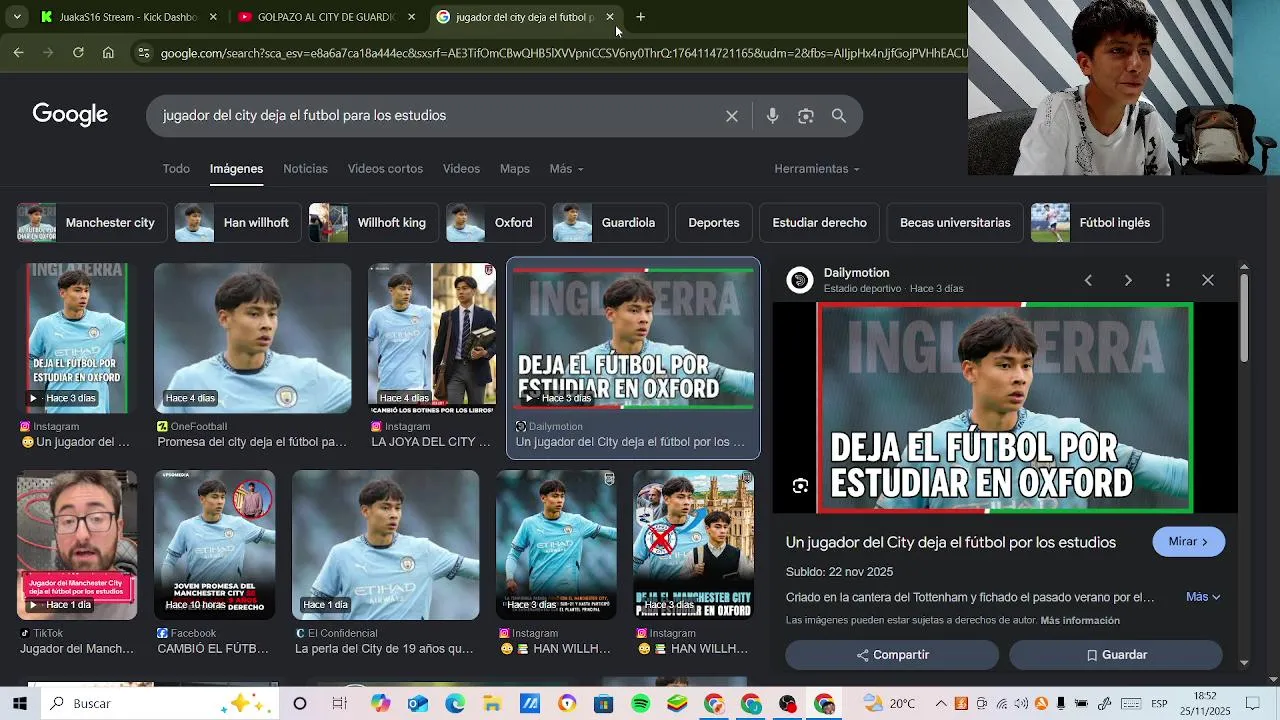Search inside preview image with Lens icon
Image resolution: width=1280 pixels, height=720 pixels.
pos(800,486)
